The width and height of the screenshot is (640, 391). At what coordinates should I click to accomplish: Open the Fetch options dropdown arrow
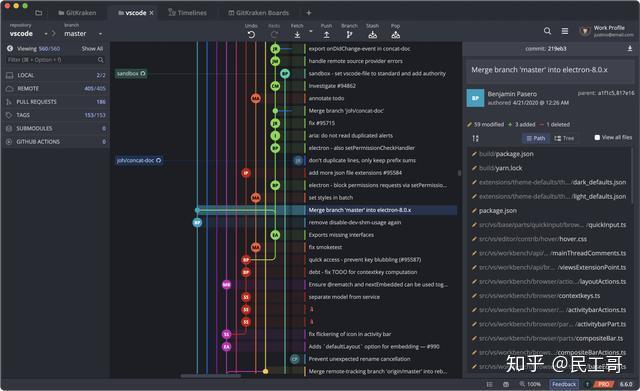pos(311,31)
